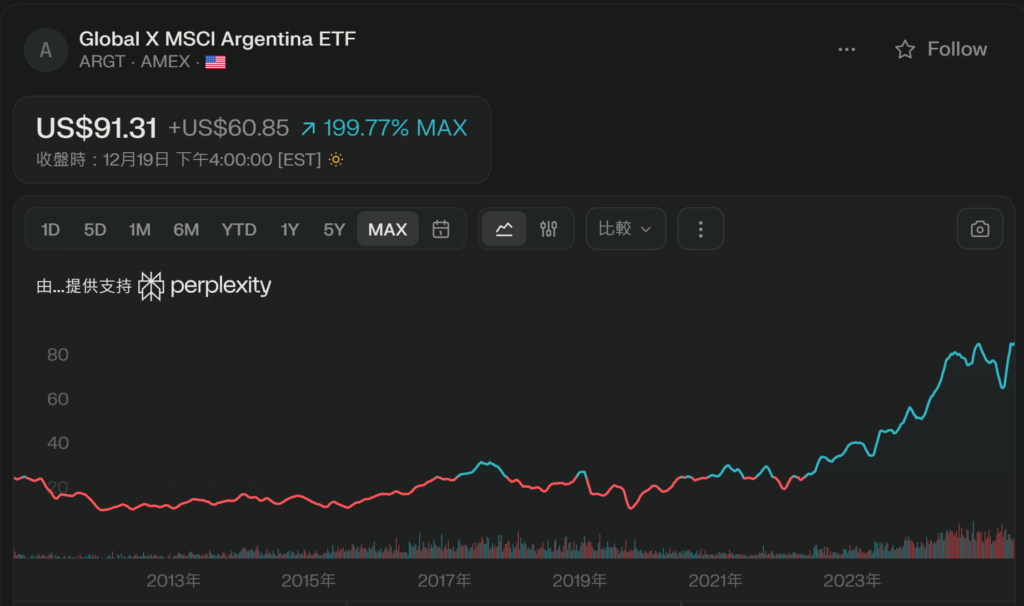1024x606 pixels.
Task: Select the MAX range toggle
Action: coord(387,229)
